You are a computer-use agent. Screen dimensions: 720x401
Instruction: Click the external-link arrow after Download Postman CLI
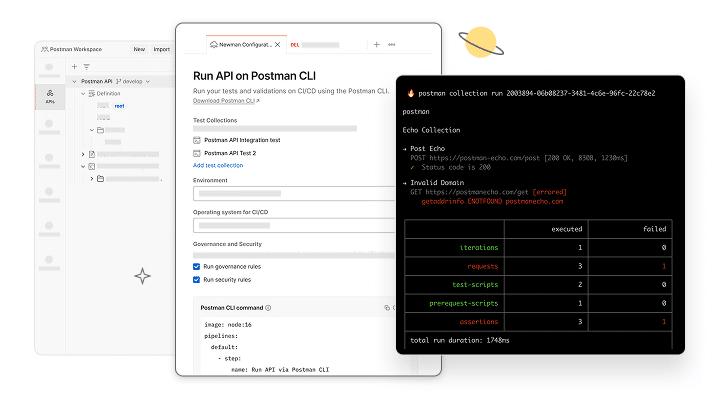tap(258, 101)
